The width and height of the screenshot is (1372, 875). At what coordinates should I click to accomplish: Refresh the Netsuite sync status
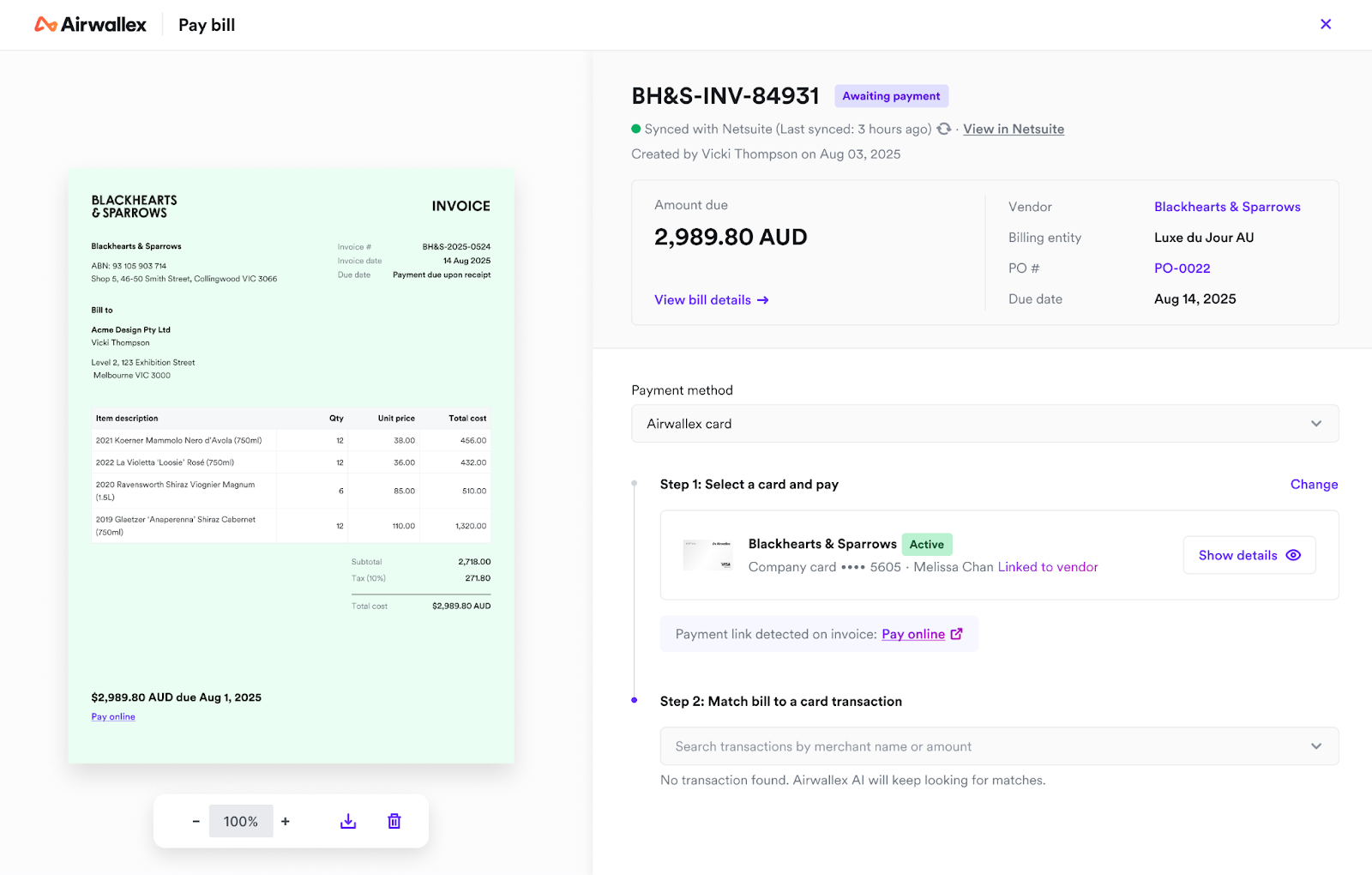point(944,129)
